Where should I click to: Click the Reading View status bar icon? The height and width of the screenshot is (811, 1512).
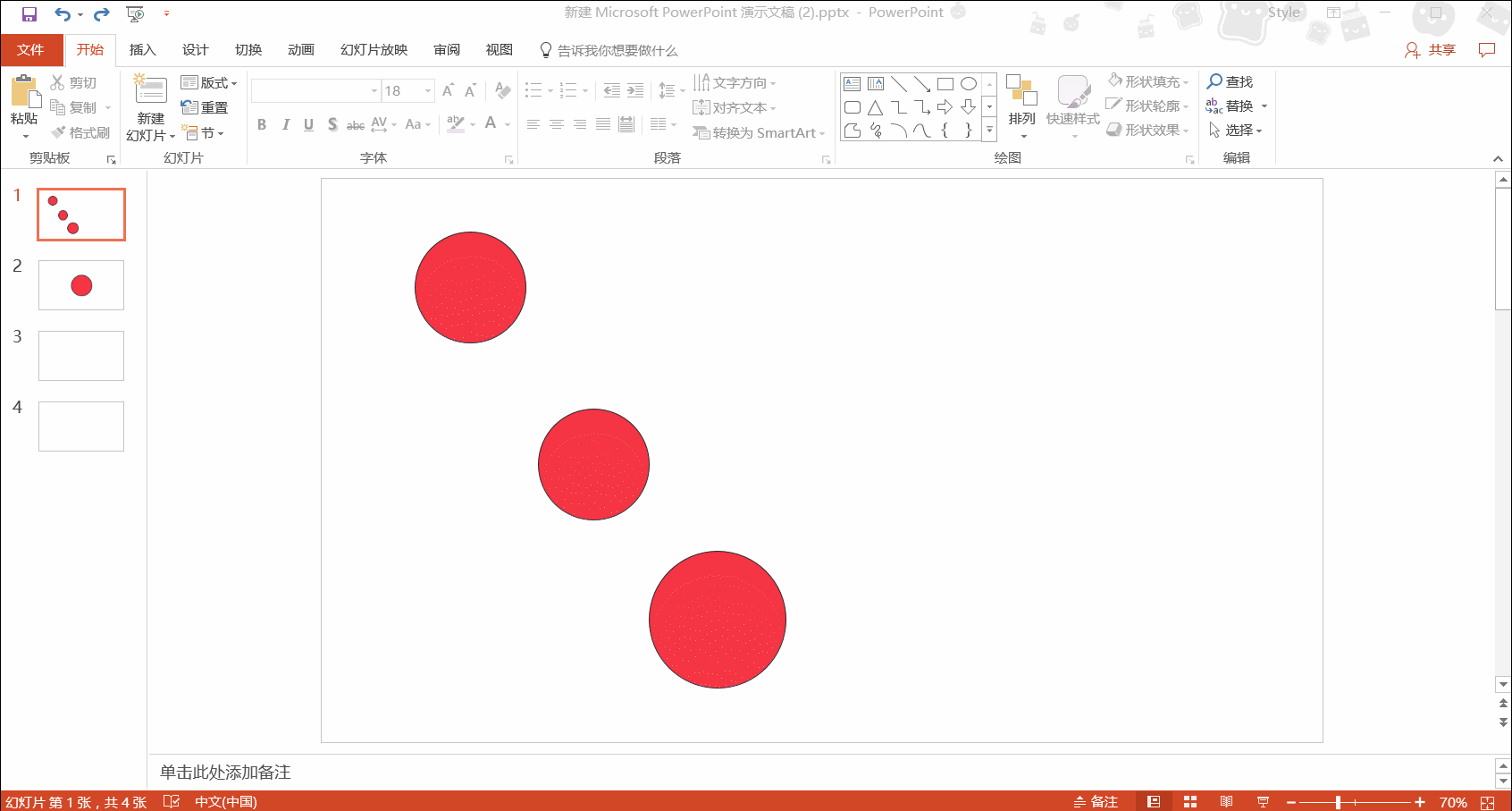click(x=1226, y=802)
